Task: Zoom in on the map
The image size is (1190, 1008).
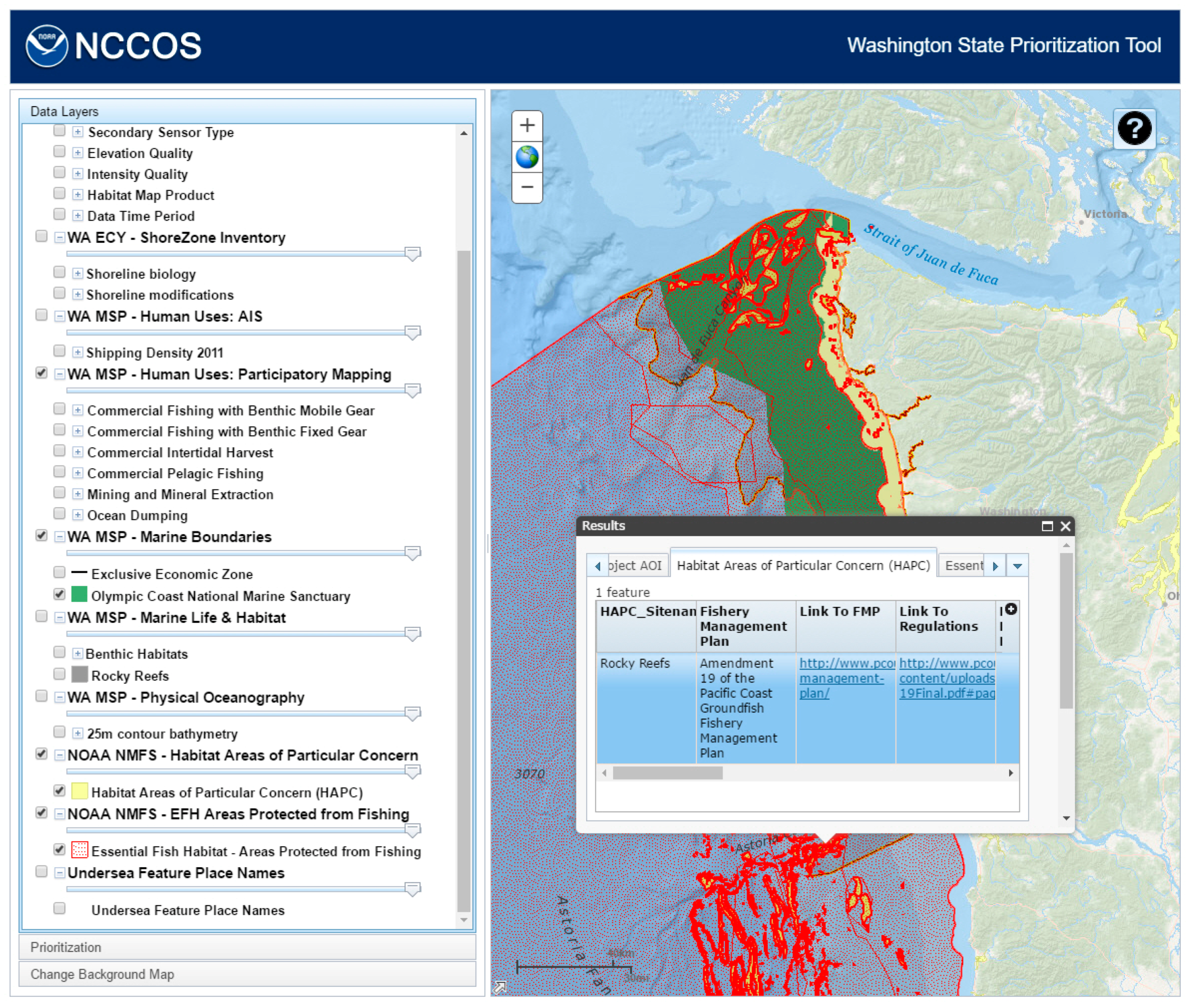Action: [x=527, y=125]
